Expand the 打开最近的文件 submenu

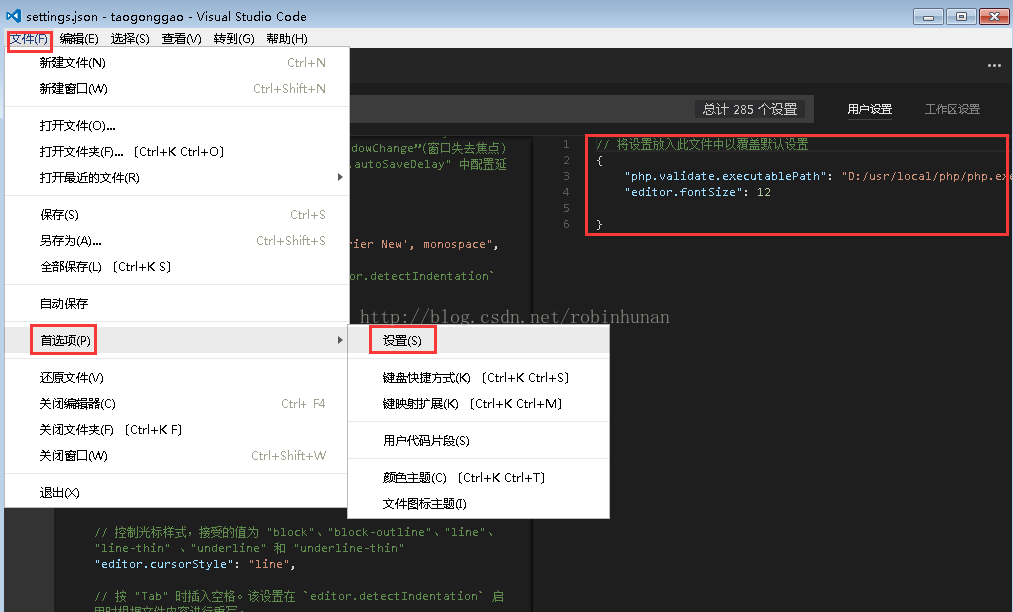[x=90, y=178]
